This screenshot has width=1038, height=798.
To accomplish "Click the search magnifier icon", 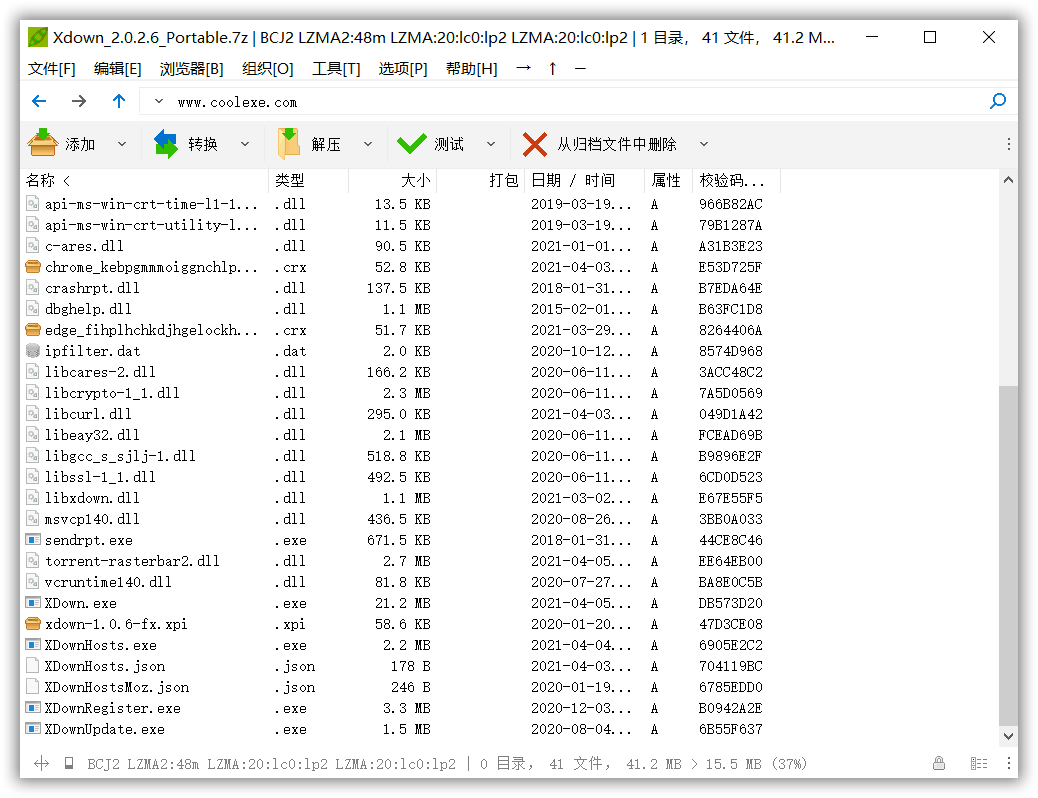I will click(x=998, y=101).
